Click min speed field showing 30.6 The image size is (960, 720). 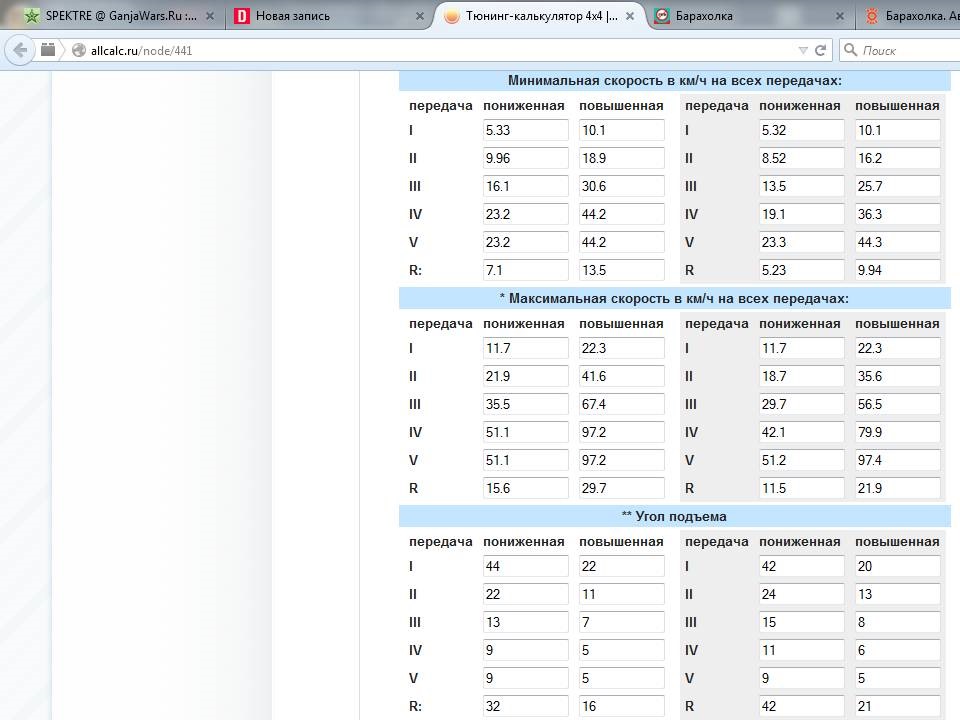pos(621,186)
